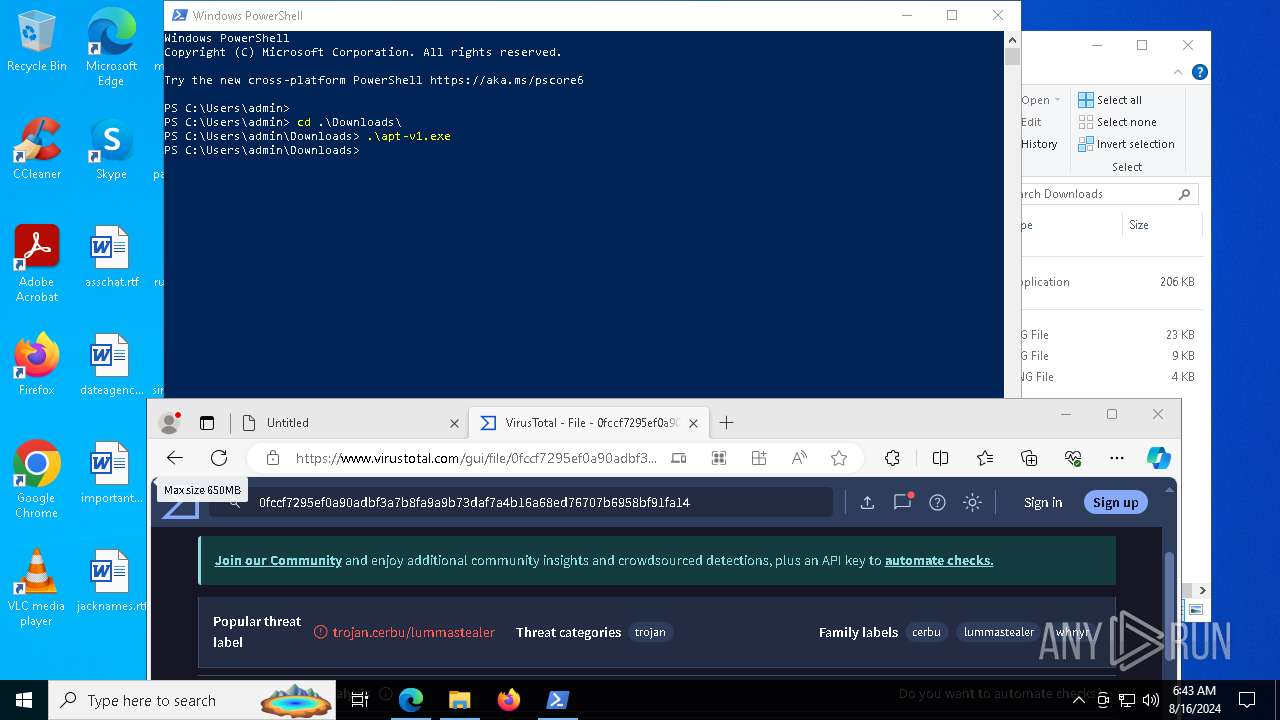The image size is (1280, 720).
Task: View site information lock icon
Action: click(x=272, y=458)
